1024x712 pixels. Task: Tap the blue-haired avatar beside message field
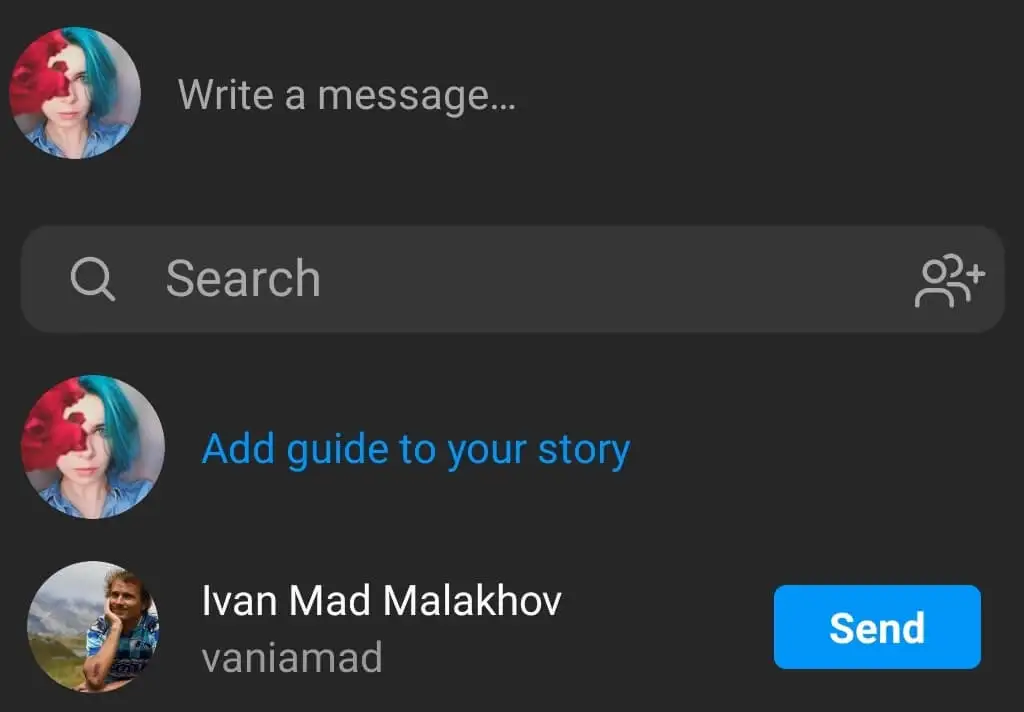click(x=74, y=93)
